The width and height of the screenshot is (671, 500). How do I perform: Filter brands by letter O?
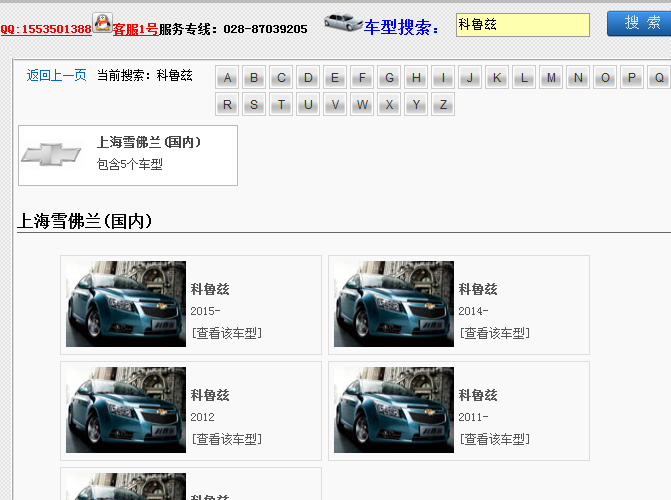tap(605, 77)
